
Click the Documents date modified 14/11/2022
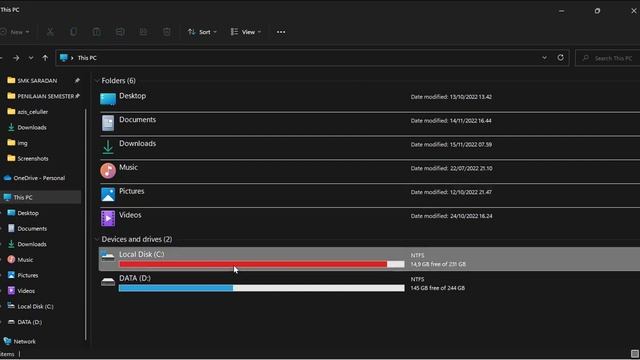click(451, 121)
